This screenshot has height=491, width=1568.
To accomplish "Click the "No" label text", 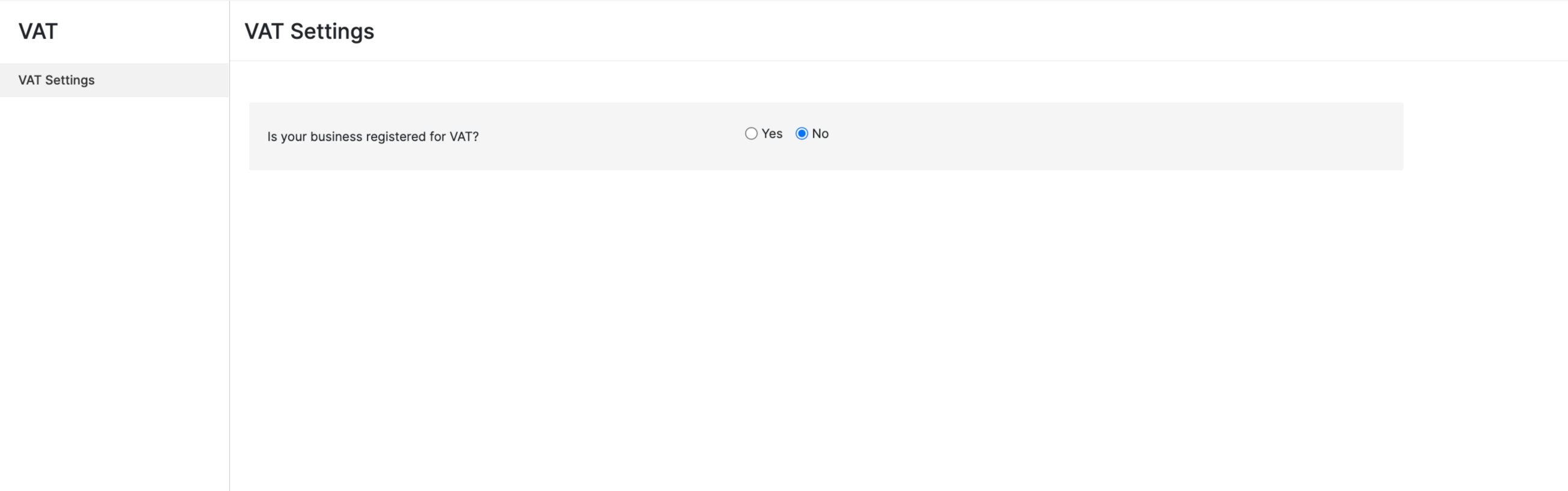I will (x=820, y=133).
